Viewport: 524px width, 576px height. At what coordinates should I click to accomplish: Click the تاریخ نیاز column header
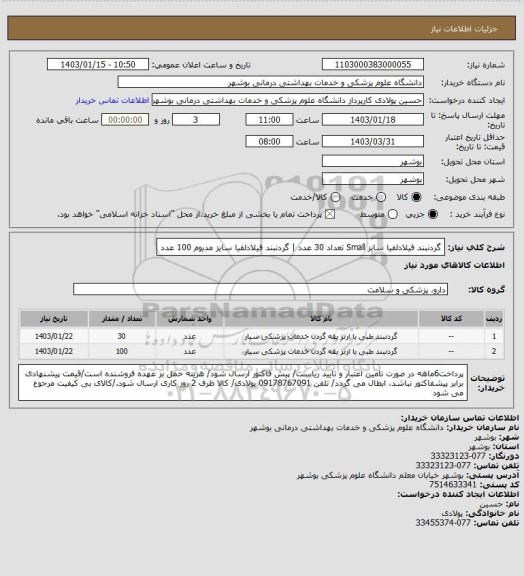click(54, 318)
